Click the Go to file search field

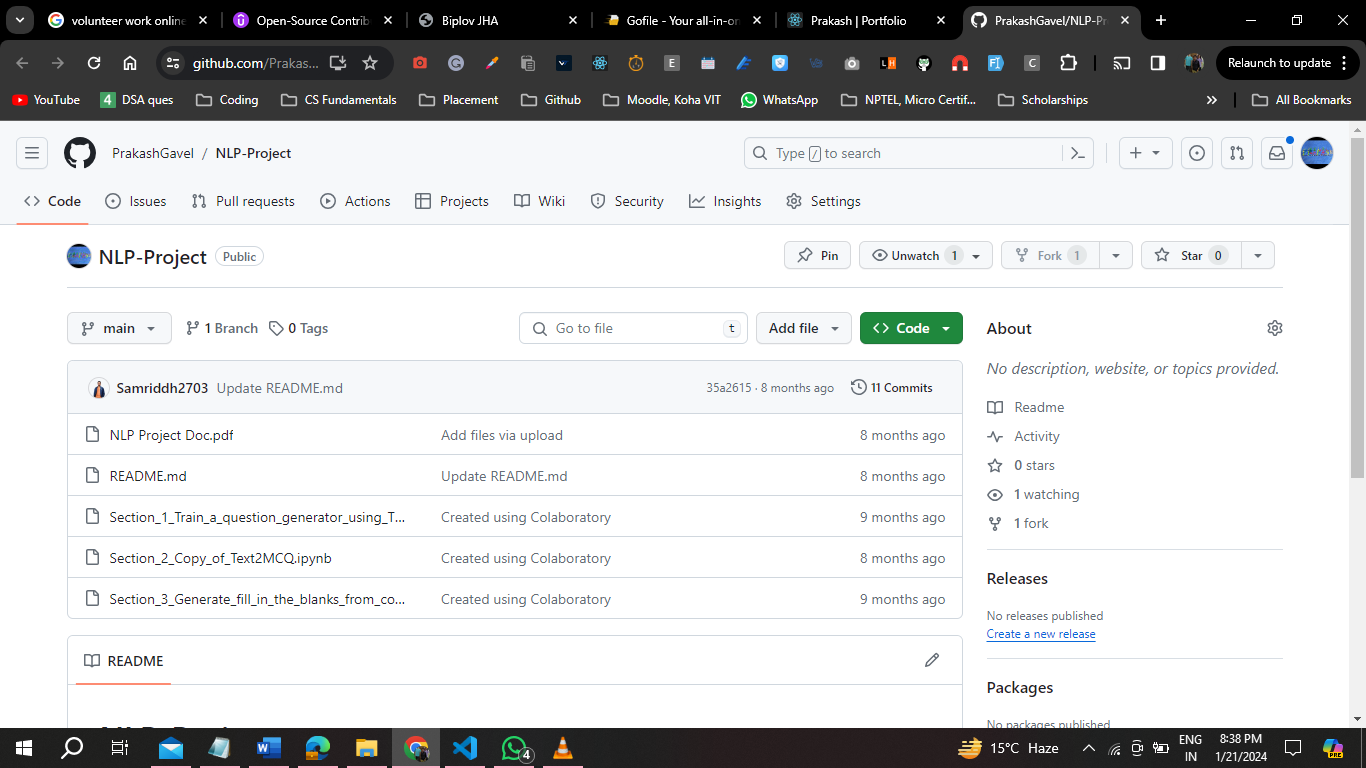(633, 328)
